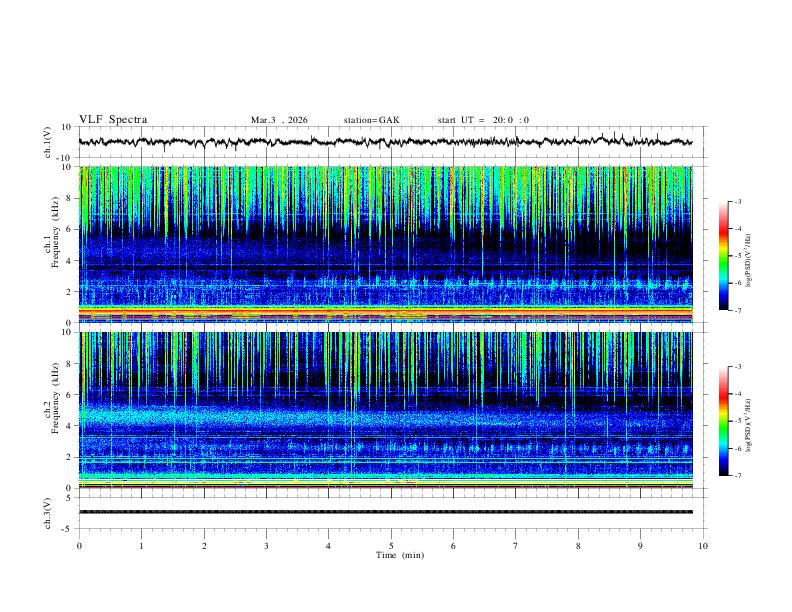Click the "station=GAK" header label
The width and height of the screenshot is (792, 612).
(x=371, y=120)
